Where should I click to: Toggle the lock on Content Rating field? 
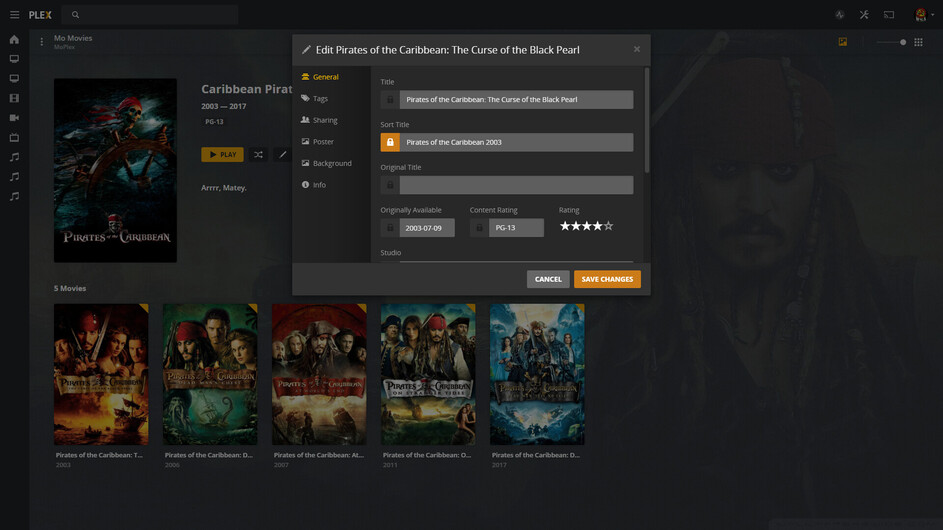click(x=479, y=228)
